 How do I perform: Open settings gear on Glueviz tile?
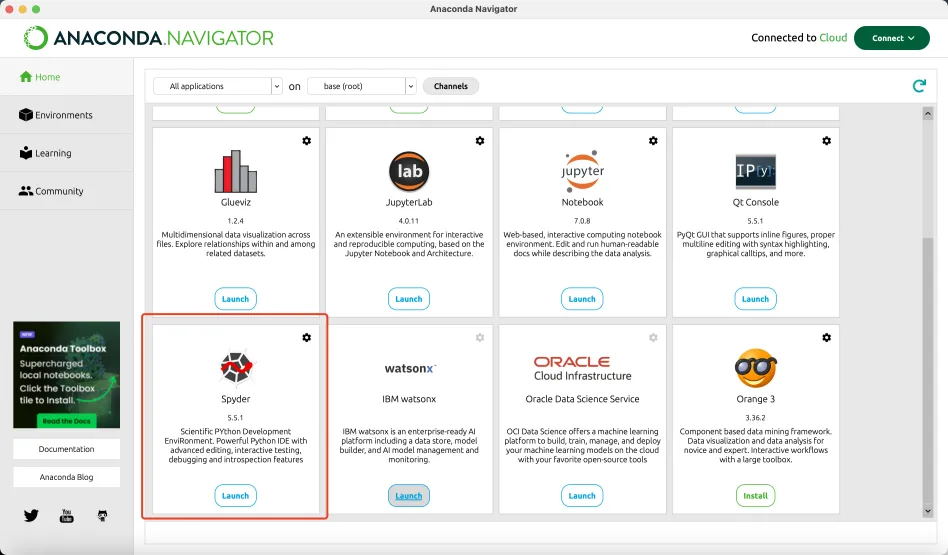307,141
